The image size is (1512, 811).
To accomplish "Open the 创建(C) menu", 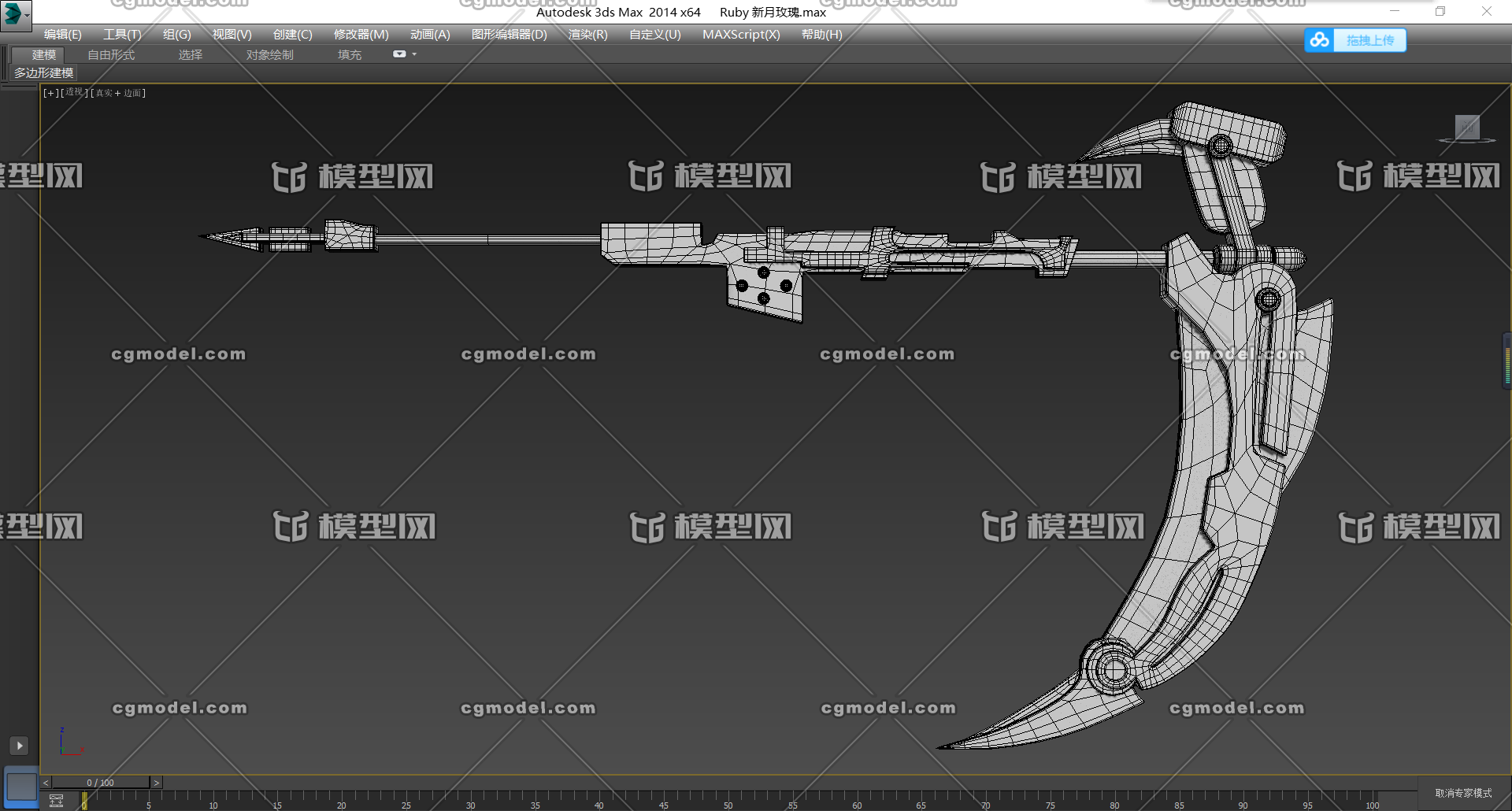I will [293, 35].
